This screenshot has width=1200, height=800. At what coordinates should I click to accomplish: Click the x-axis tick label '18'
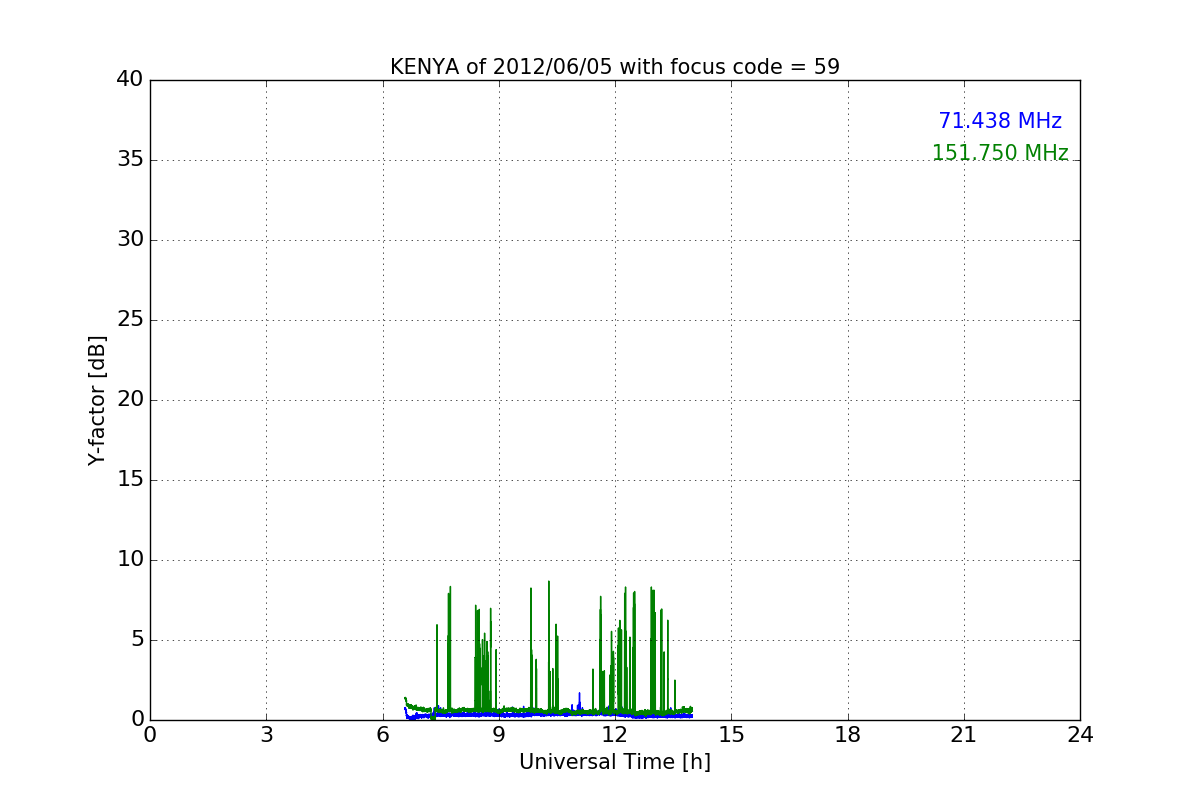point(848,735)
